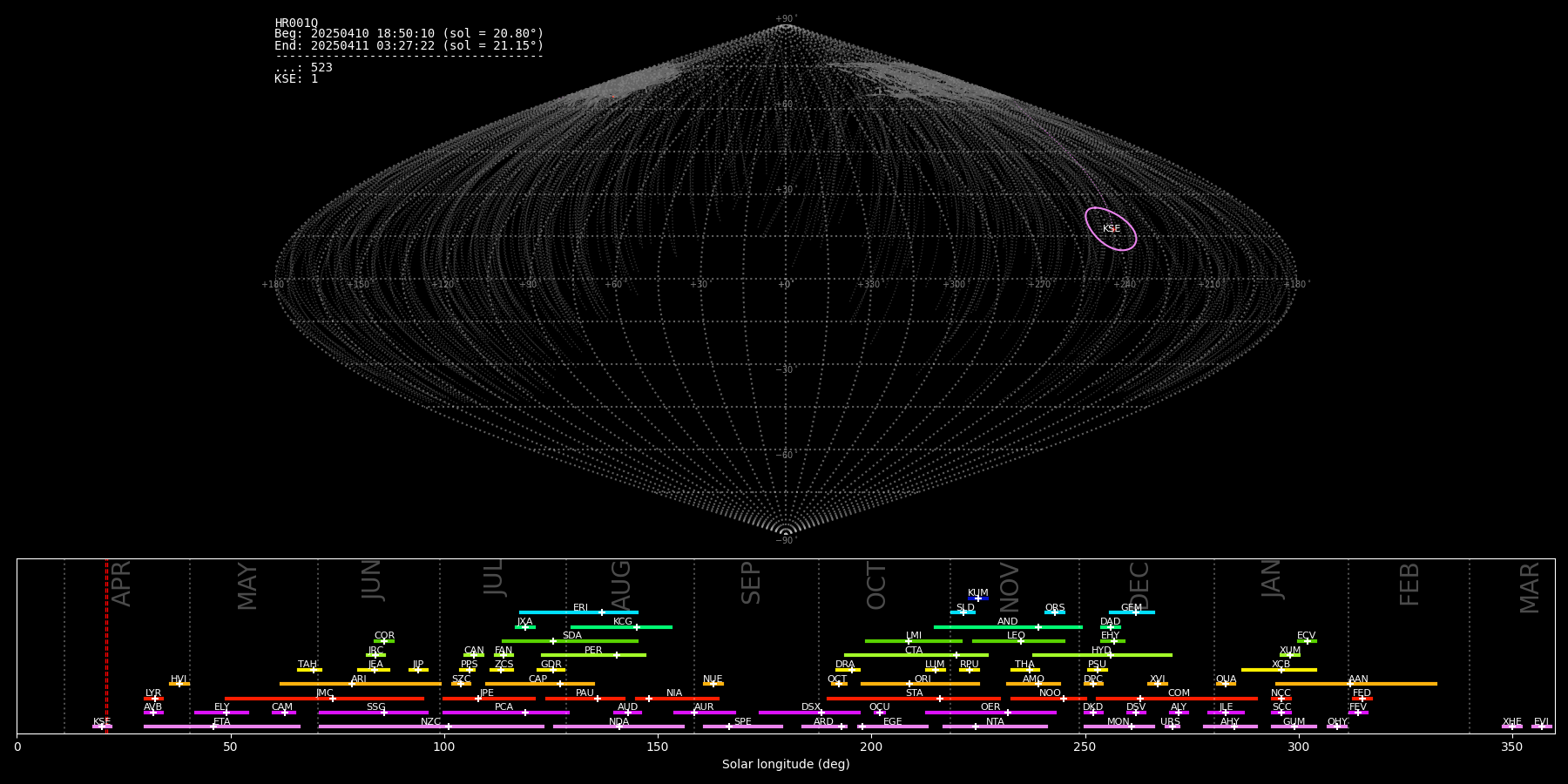The image size is (1568, 784).
Task: Click the -90° label at the map's south pole
Action: [786, 541]
